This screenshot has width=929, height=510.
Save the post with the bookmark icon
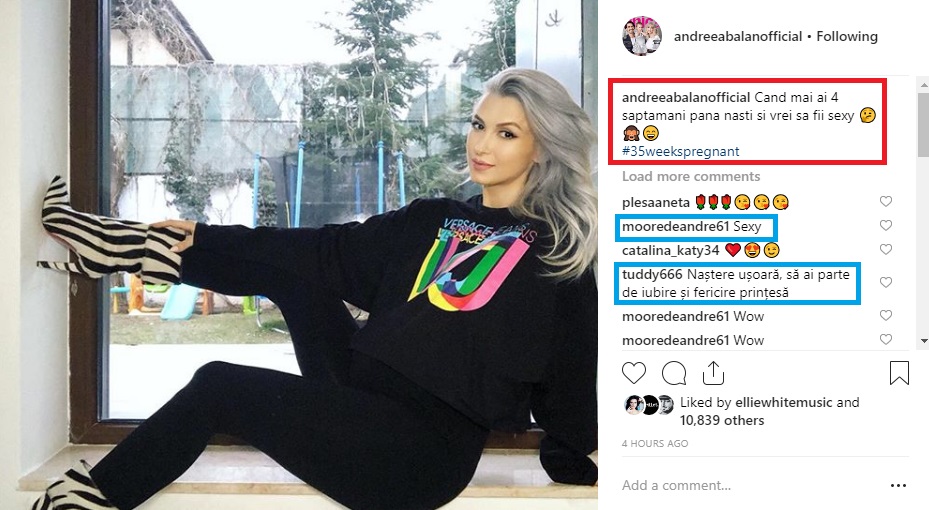[899, 373]
